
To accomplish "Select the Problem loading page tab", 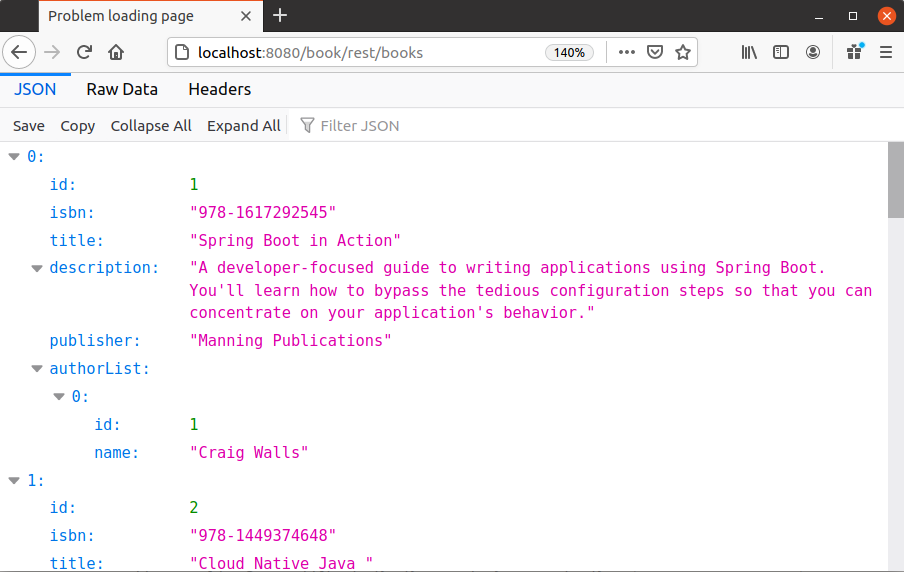I will [151, 16].
